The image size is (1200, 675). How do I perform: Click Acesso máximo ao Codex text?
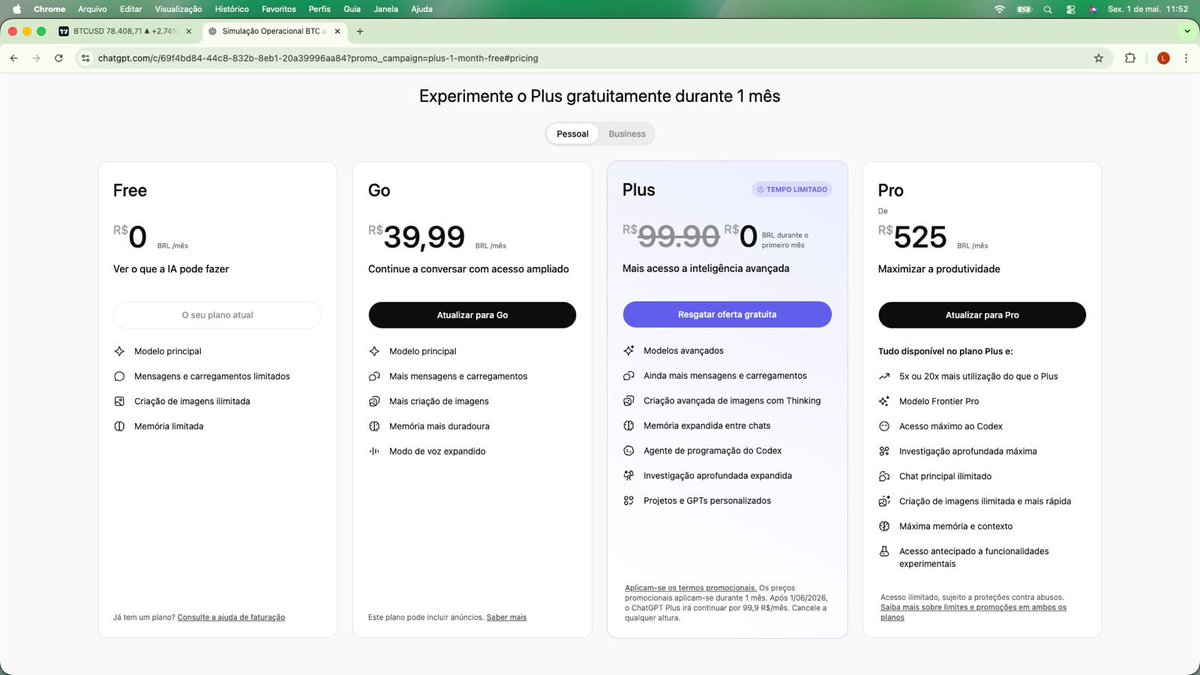click(950, 426)
